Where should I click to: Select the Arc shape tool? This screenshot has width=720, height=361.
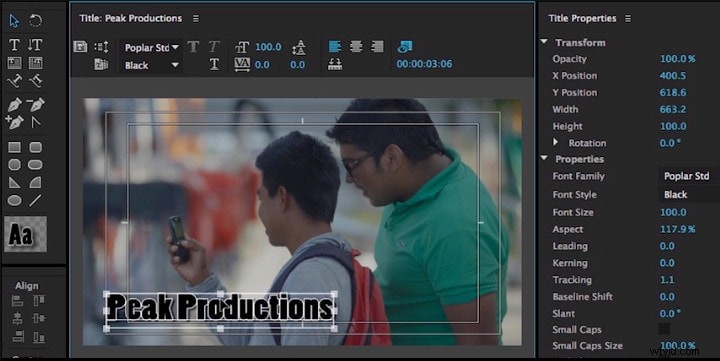[x=35, y=182]
